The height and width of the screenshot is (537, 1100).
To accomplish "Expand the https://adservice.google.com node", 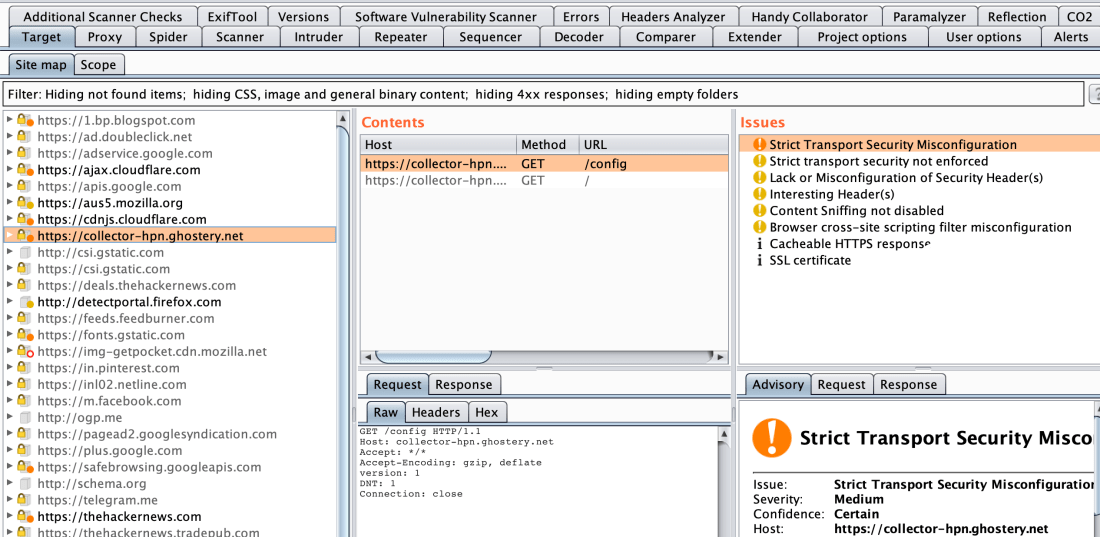I will click(10, 153).
